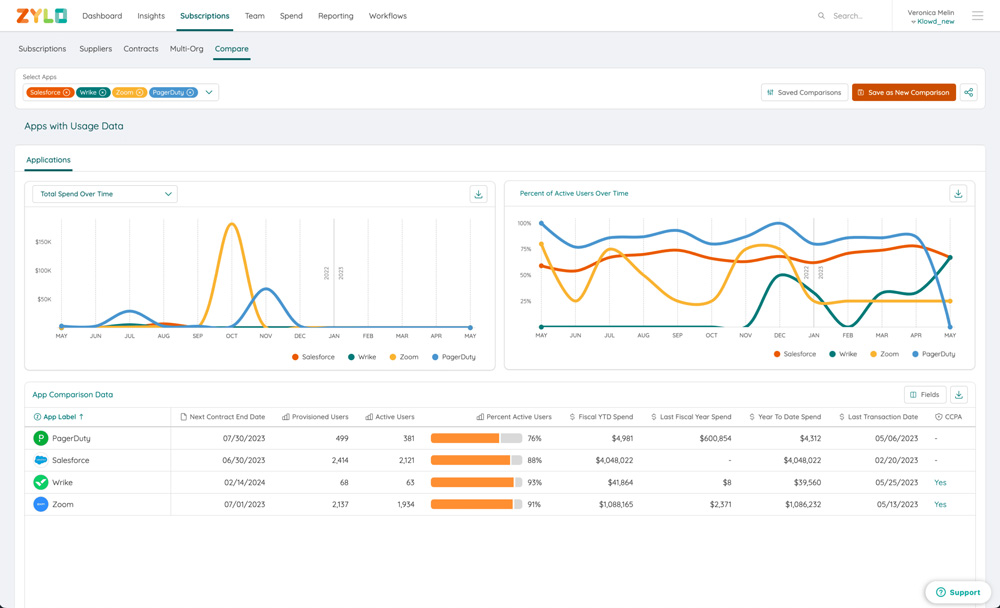Toggle Salesforce in the active users legend
1000x608 pixels.
tap(795, 354)
